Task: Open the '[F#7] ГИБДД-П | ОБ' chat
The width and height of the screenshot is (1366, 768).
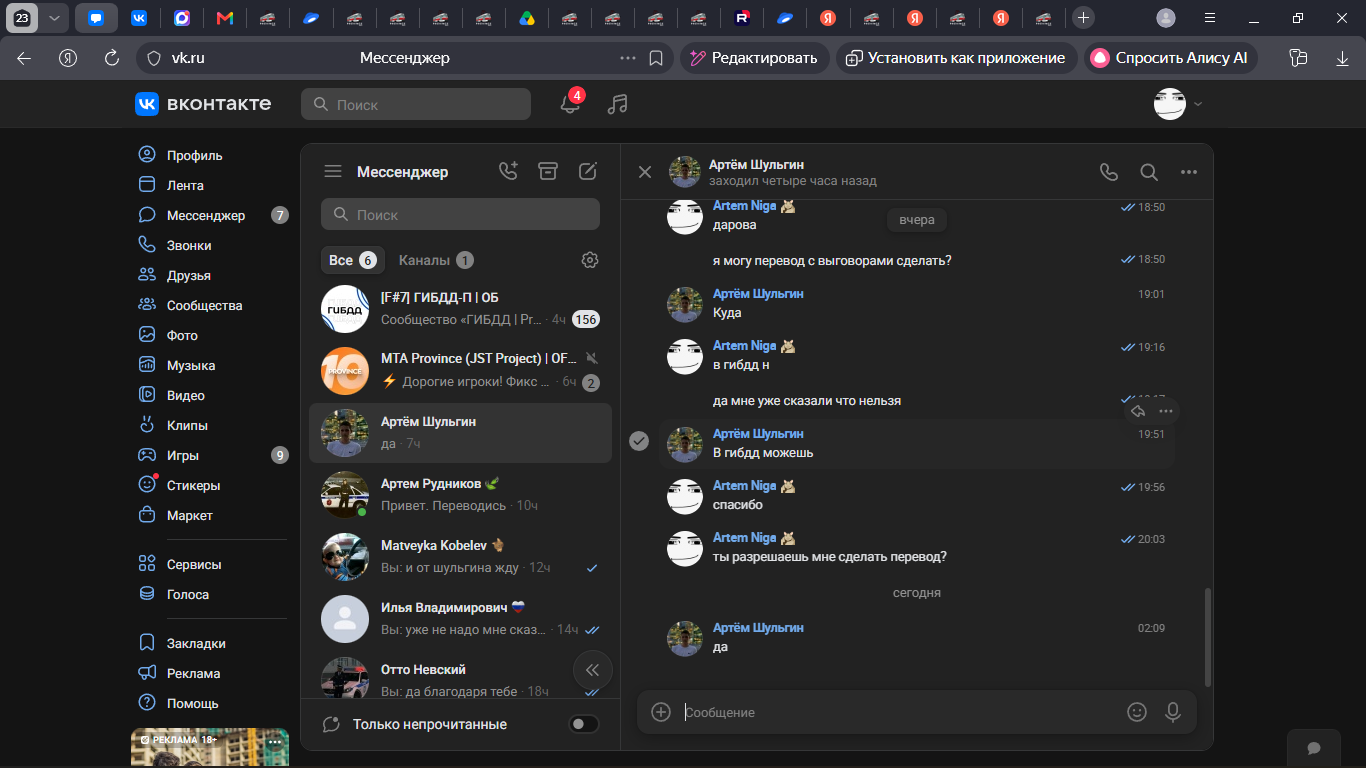Action: coord(460,309)
